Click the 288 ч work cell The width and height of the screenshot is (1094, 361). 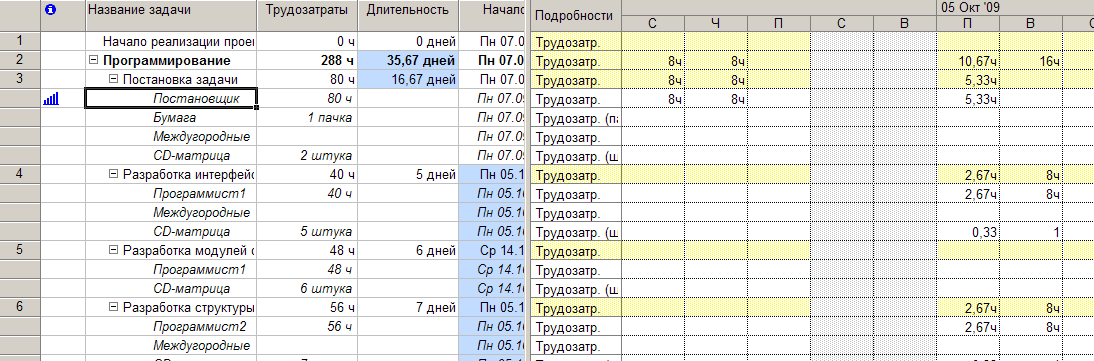coord(308,61)
